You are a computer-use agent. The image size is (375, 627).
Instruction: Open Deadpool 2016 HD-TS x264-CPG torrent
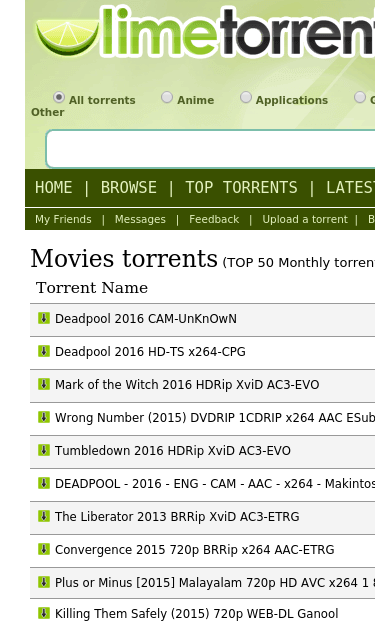150,351
